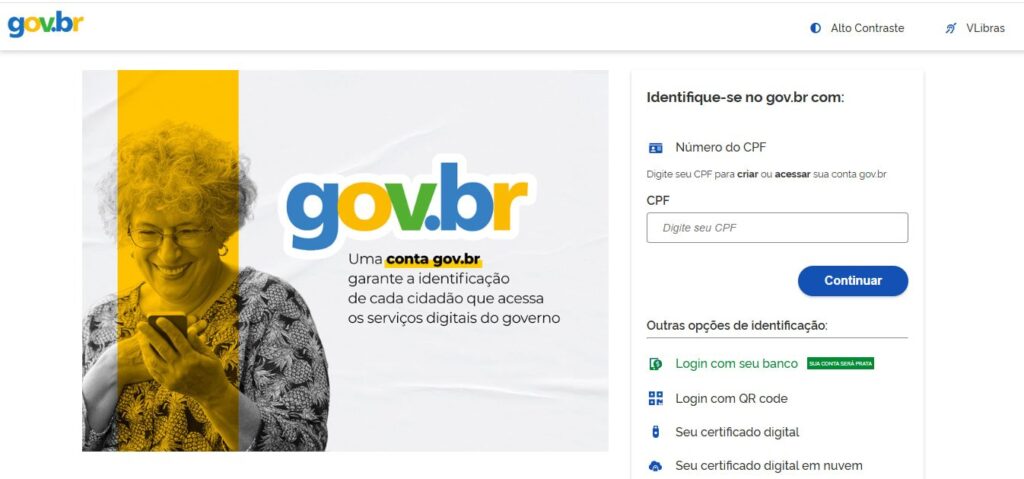Enable VLibras accessibility
This screenshot has width=1024, height=479.
(x=975, y=28)
